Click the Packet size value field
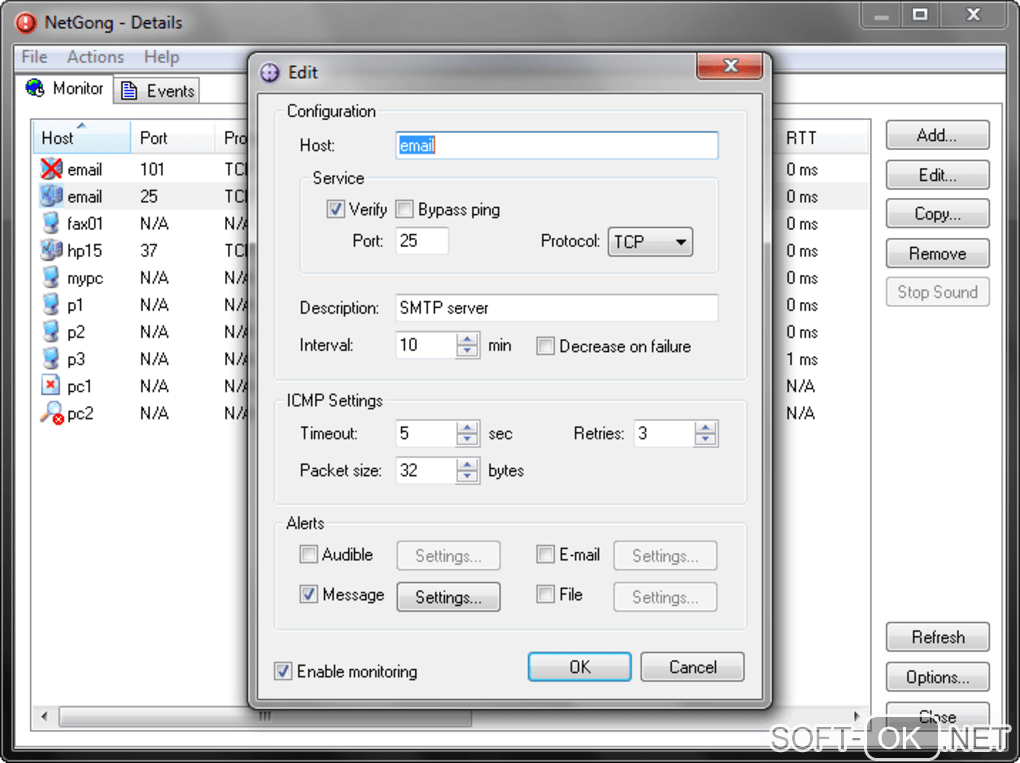The height and width of the screenshot is (763, 1020). pos(426,470)
